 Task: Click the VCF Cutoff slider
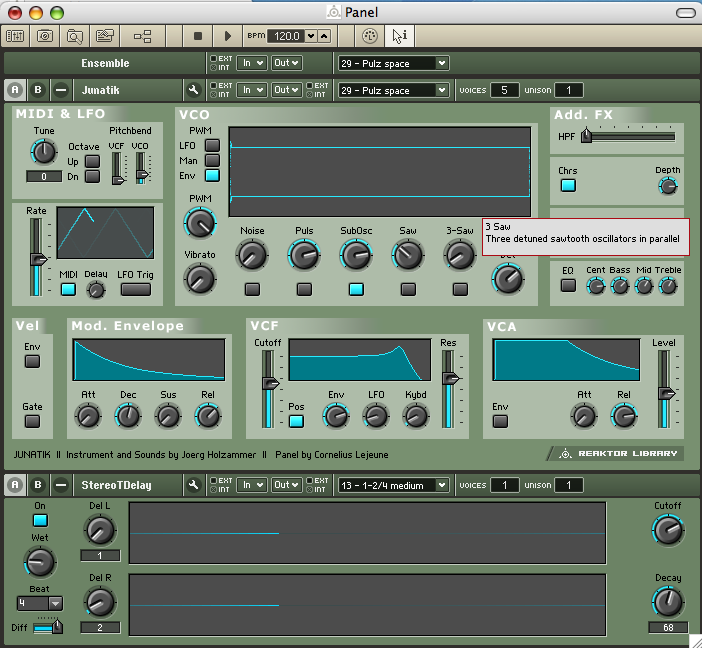(269, 389)
